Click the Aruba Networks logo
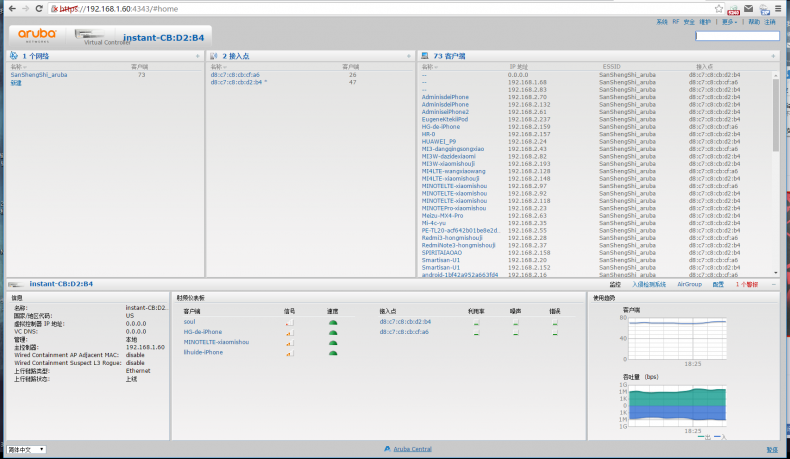 [x=40, y=33]
